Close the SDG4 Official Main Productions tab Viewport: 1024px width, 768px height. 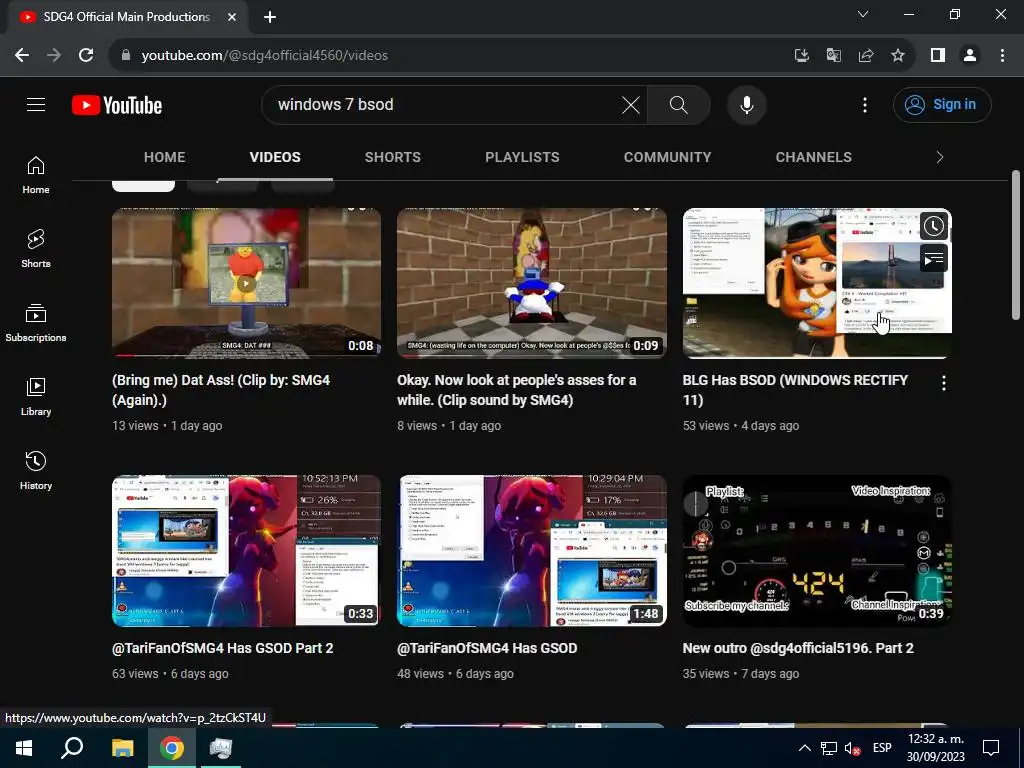(x=232, y=17)
